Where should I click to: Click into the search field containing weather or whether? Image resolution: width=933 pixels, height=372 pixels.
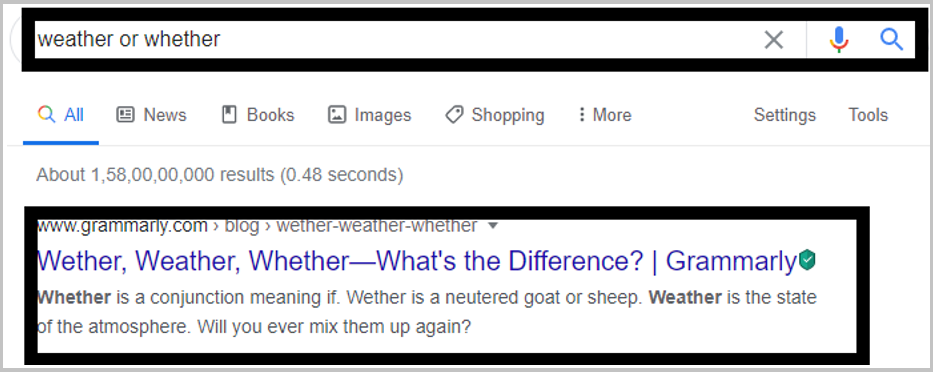[393, 40]
